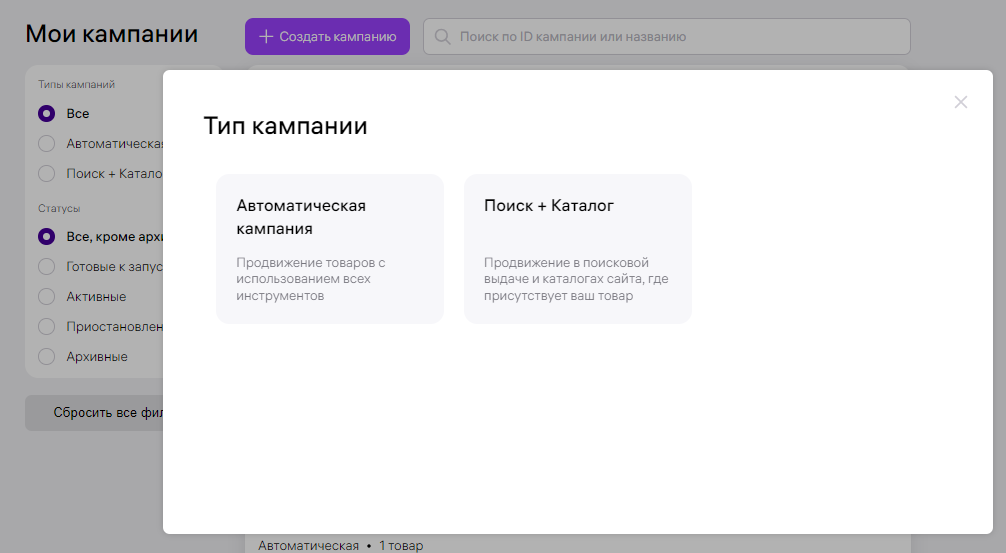Click the Сбросить все фильтры button

94,413
